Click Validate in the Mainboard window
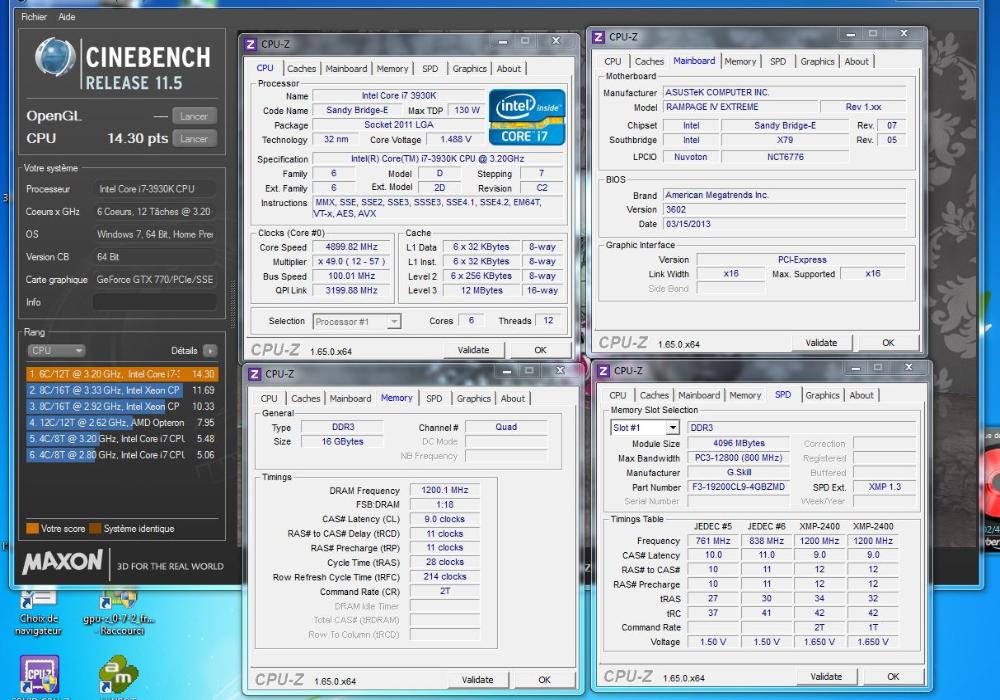This screenshot has height=700, width=1000. click(821, 342)
